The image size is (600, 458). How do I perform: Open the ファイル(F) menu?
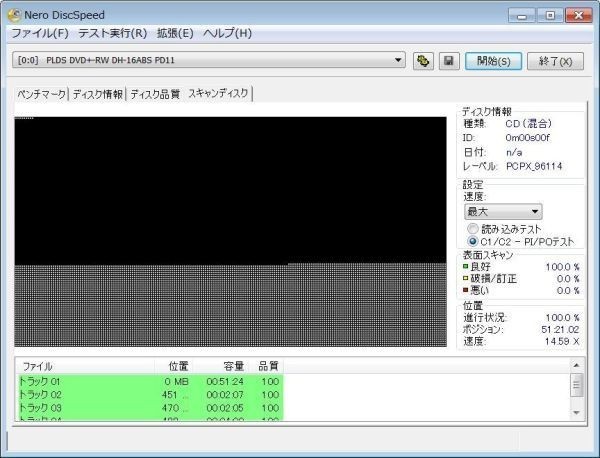(x=40, y=33)
